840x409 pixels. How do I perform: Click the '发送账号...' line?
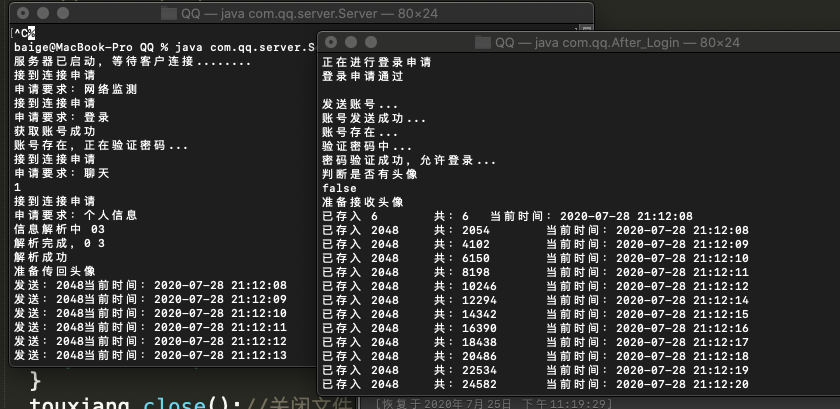coord(360,104)
